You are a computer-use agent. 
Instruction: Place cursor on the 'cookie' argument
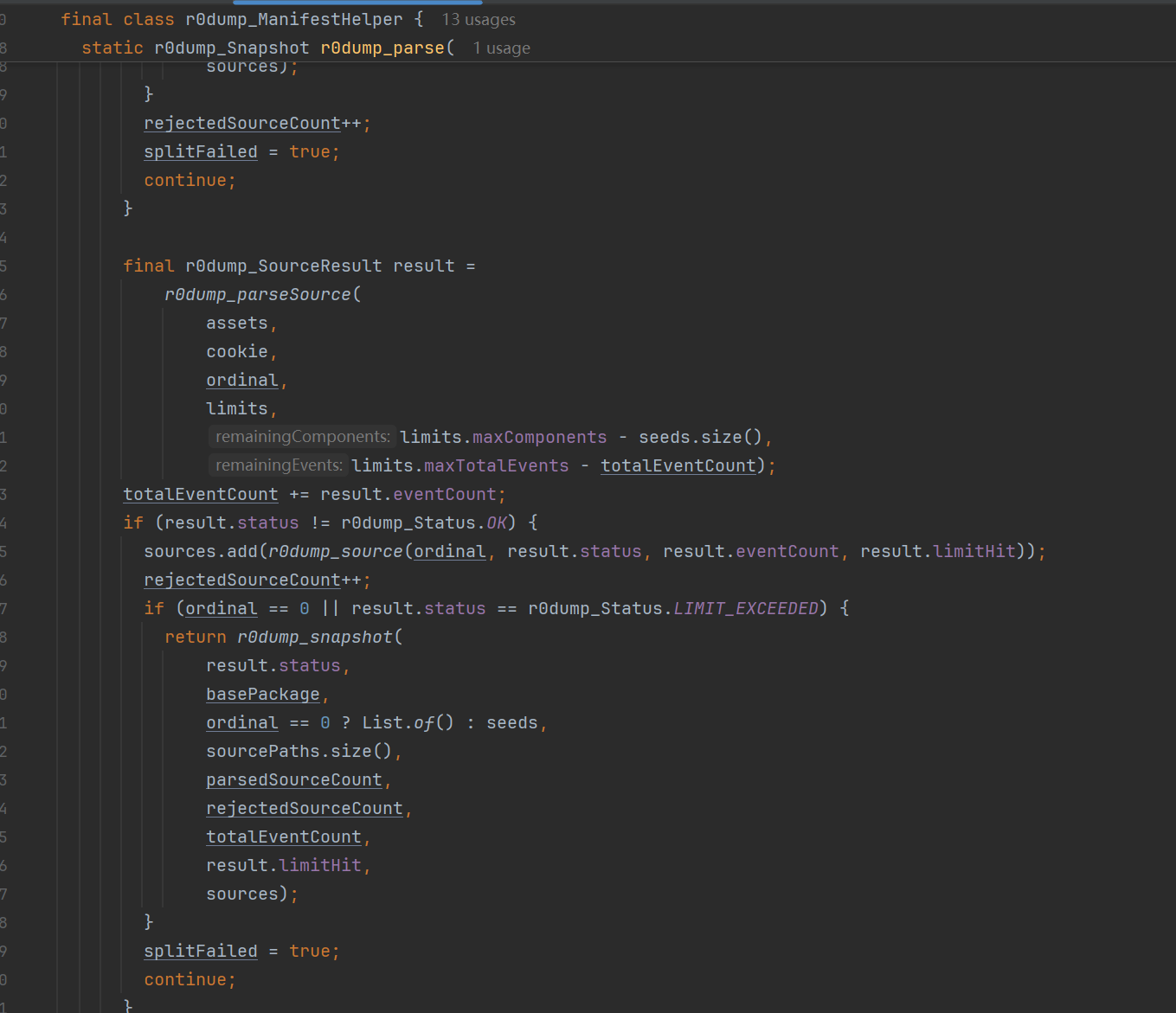coord(237,351)
